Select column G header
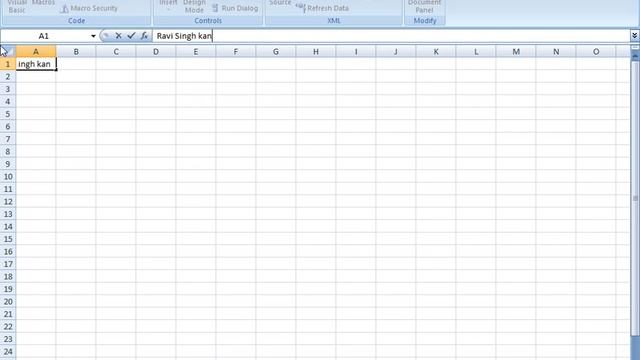Viewport: 640px width, 360px height. tap(276, 52)
